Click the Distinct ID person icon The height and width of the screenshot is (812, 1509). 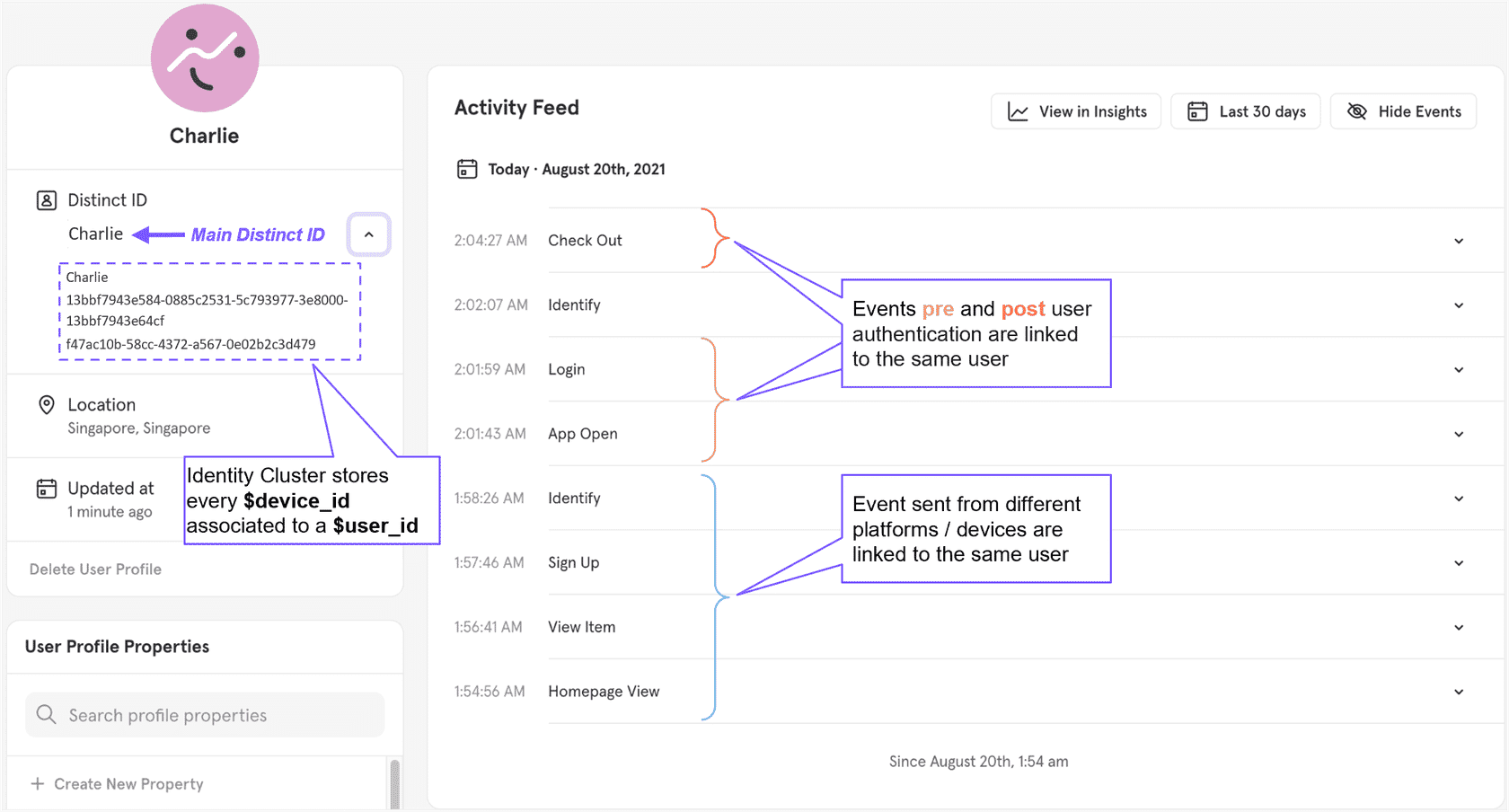pyautogui.click(x=47, y=200)
